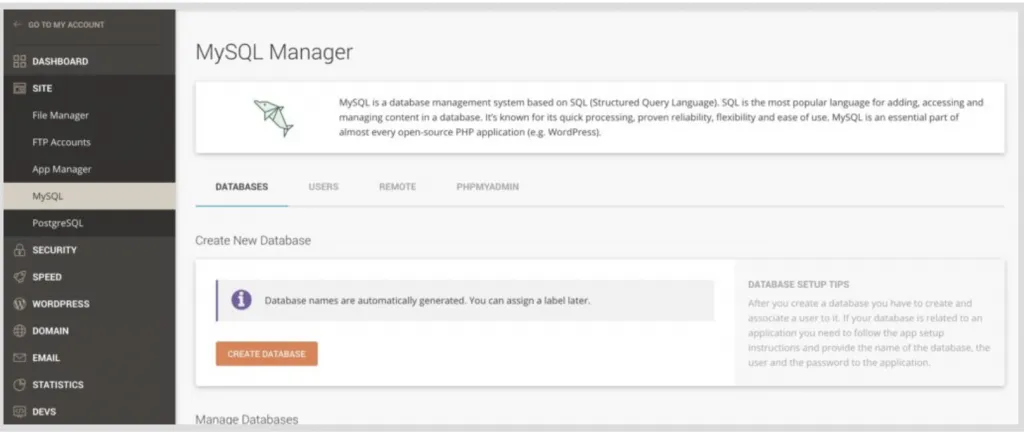Image resolution: width=1024 pixels, height=433 pixels.
Task: Click the Email envelope icon
Action: click(x=20, y=358)
